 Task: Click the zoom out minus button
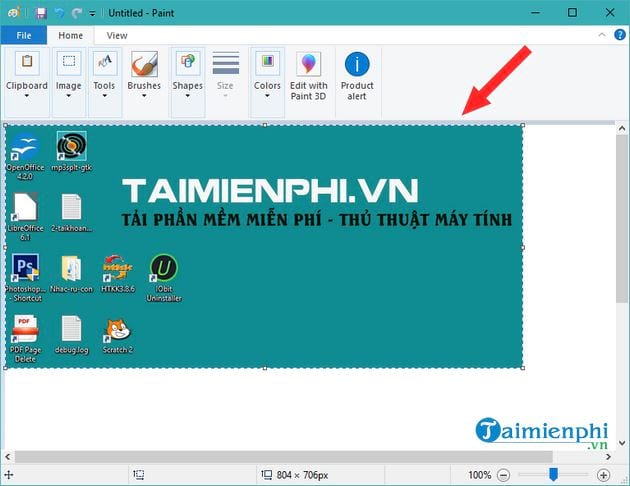point(503,475)
